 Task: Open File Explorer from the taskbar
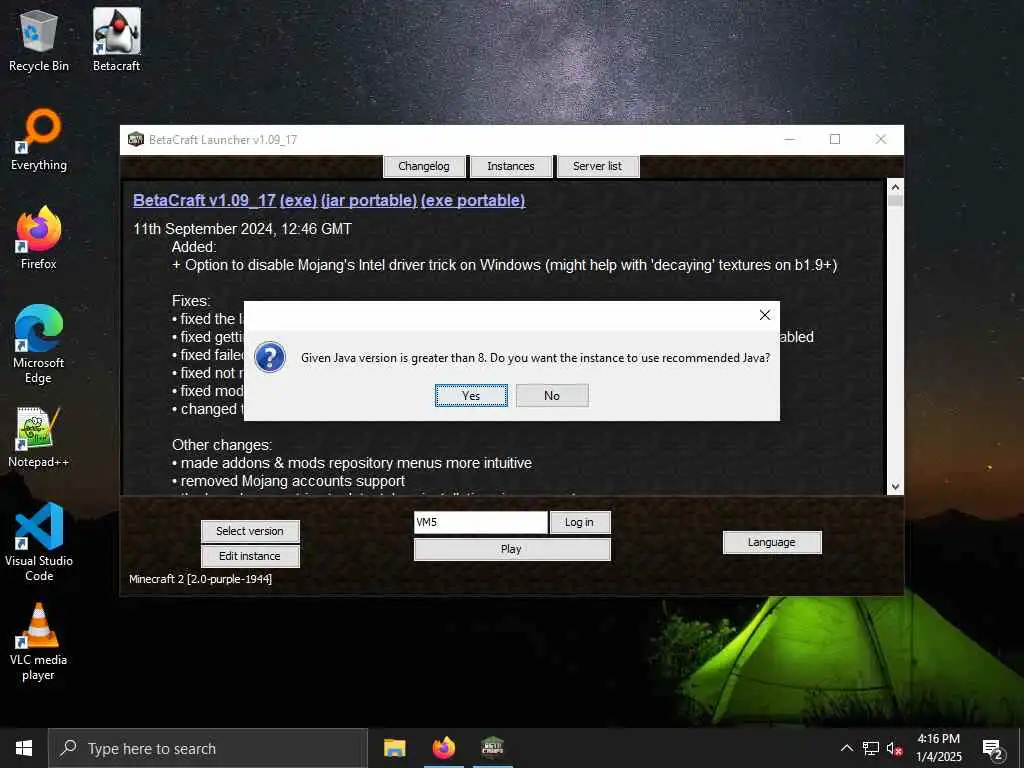394,748
